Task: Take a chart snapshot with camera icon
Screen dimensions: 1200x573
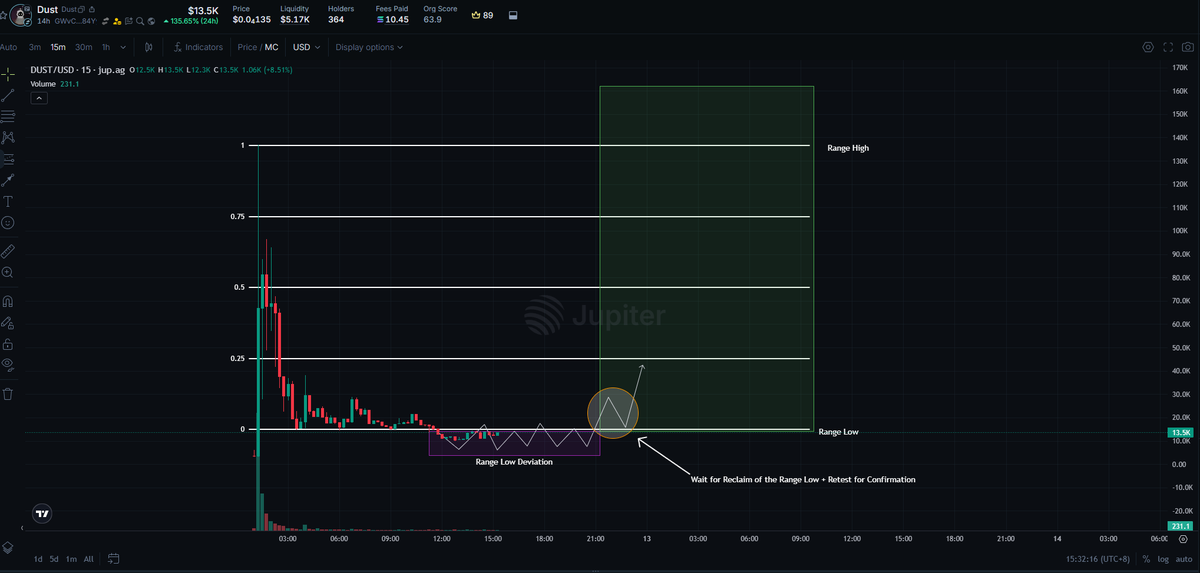Action: tap(1188, 47)
